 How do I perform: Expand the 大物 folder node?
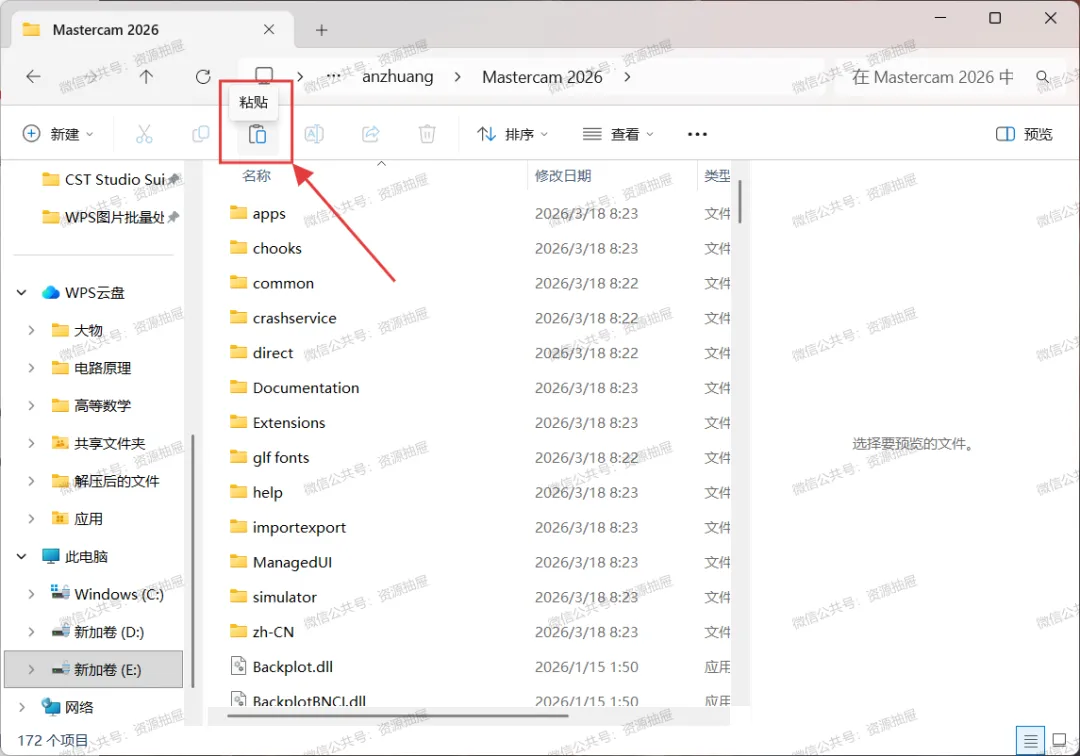tap(31, 330)
